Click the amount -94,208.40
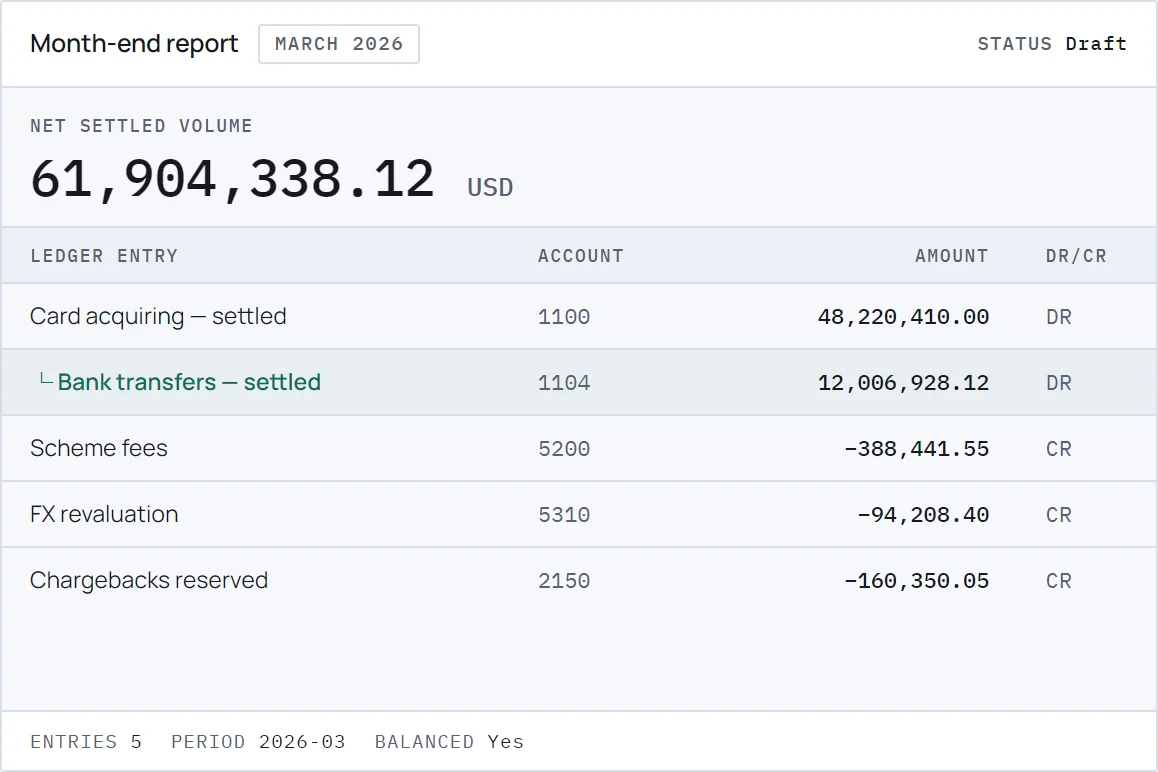Viewport: 1158px width, 772px height. (923, 515)
